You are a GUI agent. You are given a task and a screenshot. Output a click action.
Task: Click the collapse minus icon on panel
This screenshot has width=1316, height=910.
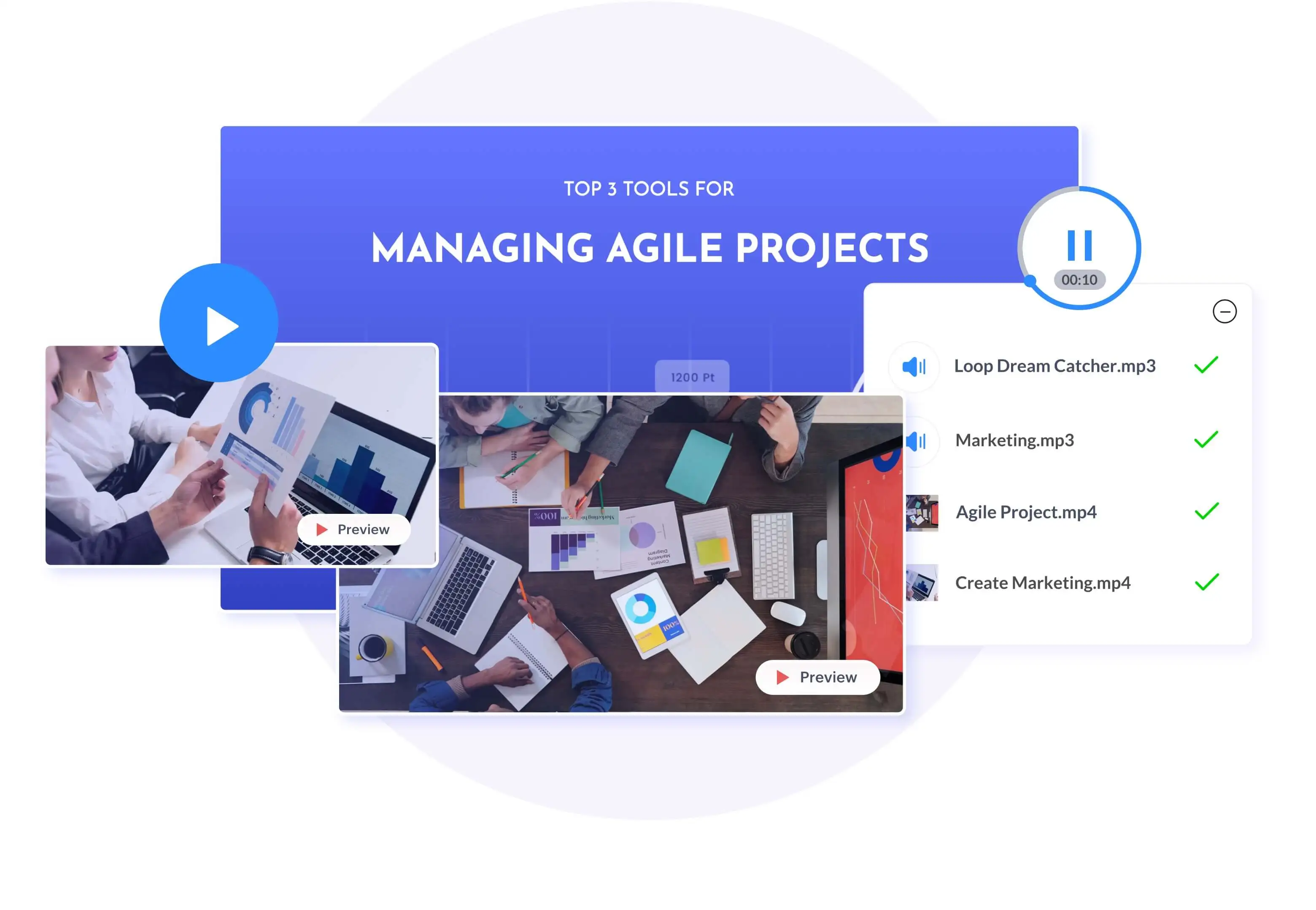[1224, 311]
